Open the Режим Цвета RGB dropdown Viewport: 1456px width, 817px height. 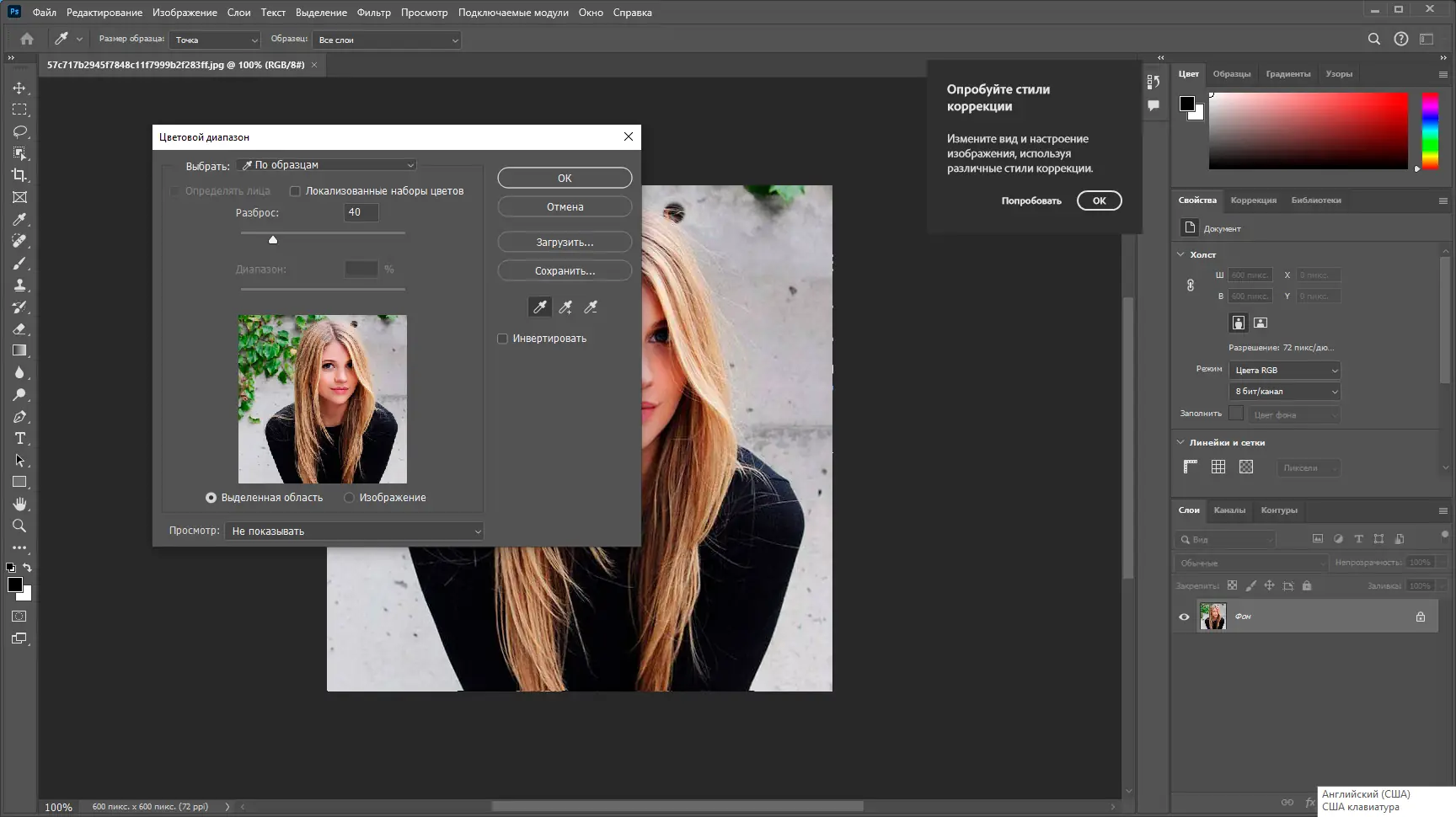(x=1284, y=371)
